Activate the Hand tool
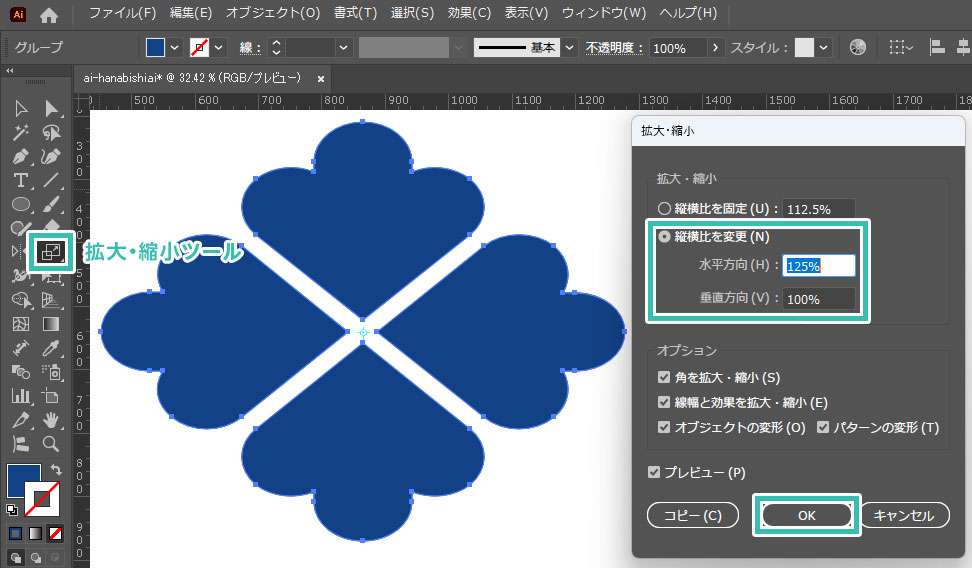972x568 pixels. pyautogui.click(x=50, y=420)
